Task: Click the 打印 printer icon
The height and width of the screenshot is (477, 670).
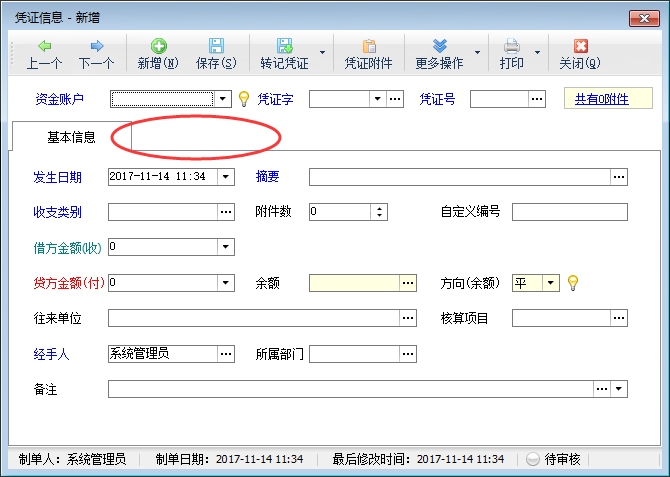Action: (x=511, y=46)
